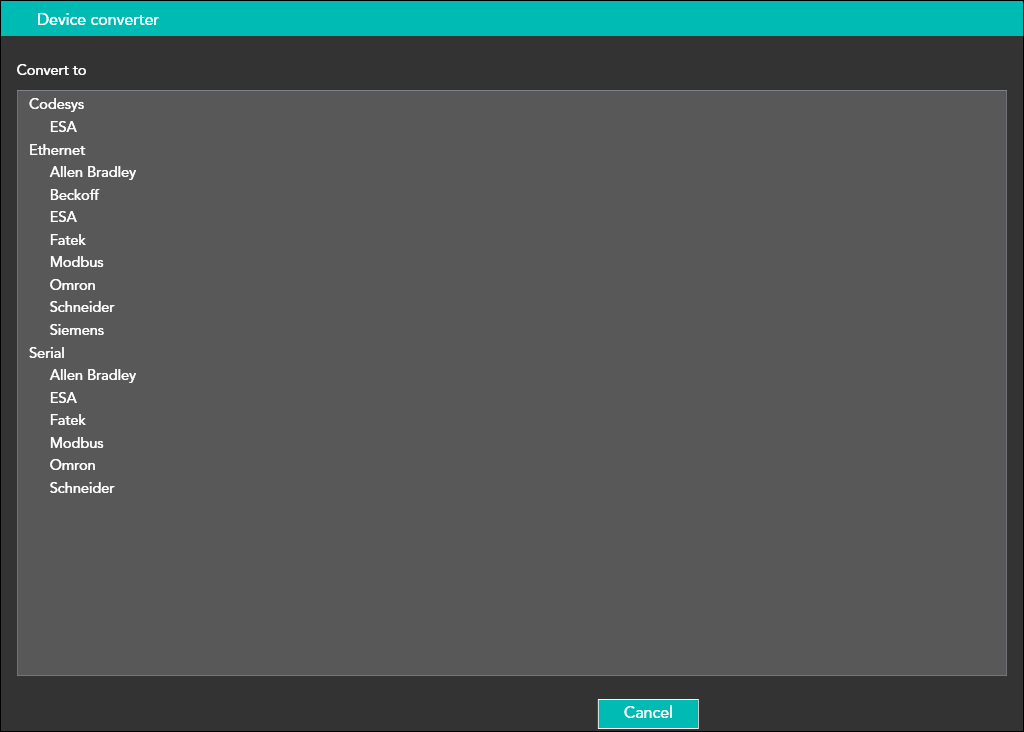1024x732 pixels.
Task: Click the Cancel button
Action: pyautogui.click(x=648, y=713)
